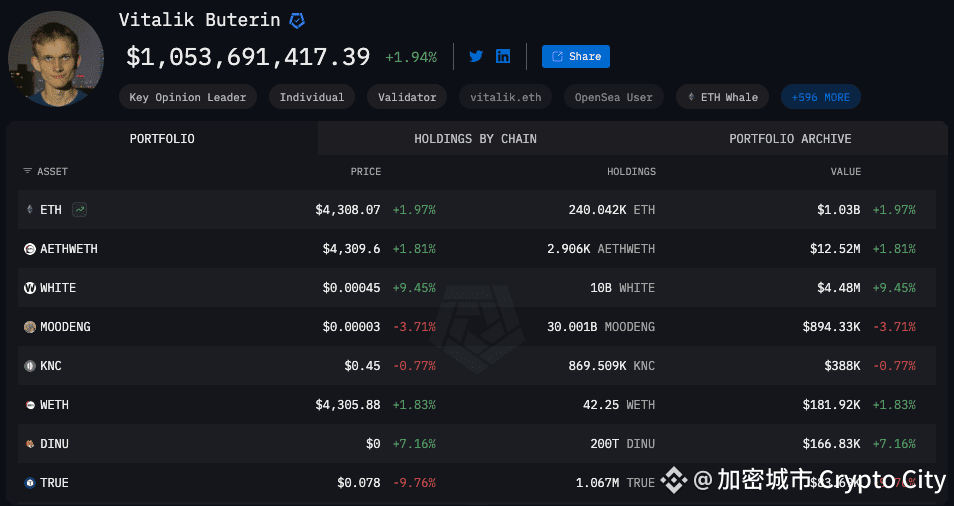
Task: Click the TRUE asset name
Action: pos(54,483)
